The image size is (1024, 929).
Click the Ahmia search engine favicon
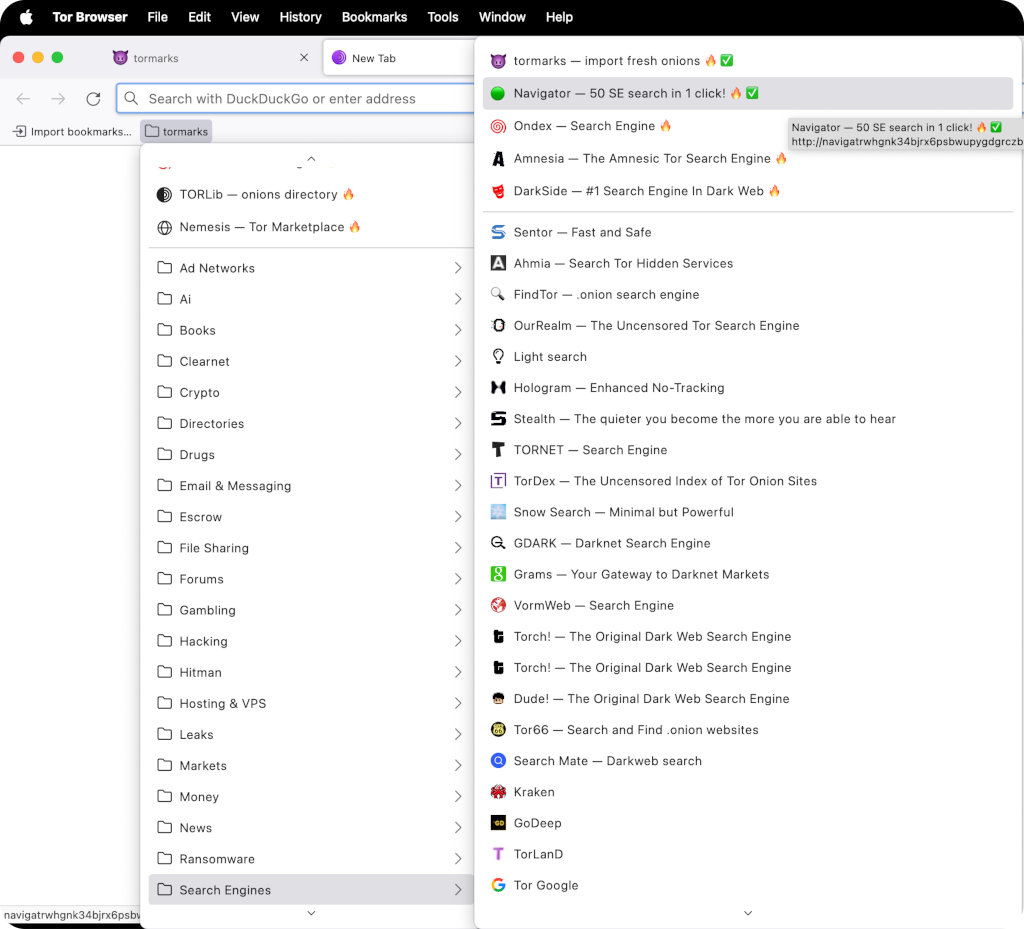pyautogui.click(x=498, y=263)
